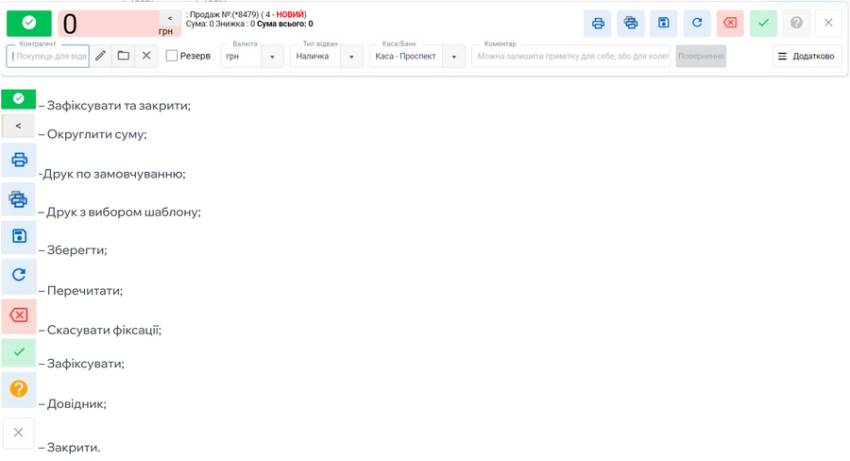The width and height of the screenshot is (850, 461).
Task: Click the Повернення button
Action: click(x=701, y=57)
